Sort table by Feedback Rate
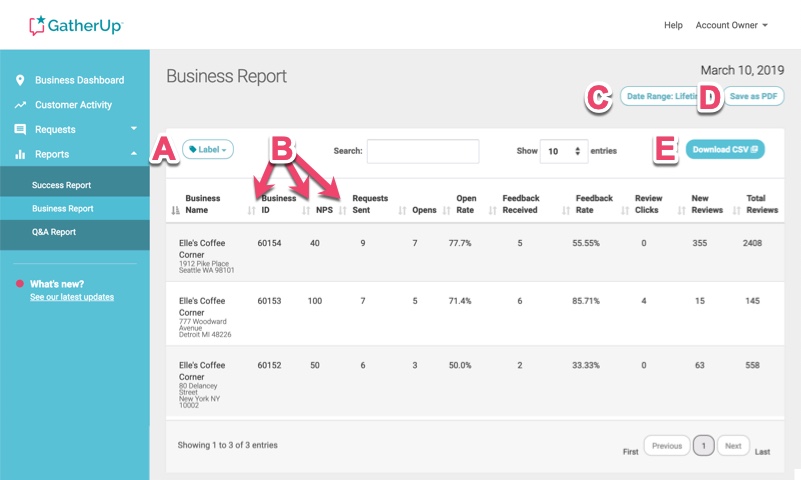801x480 pixels. [594, 204]
